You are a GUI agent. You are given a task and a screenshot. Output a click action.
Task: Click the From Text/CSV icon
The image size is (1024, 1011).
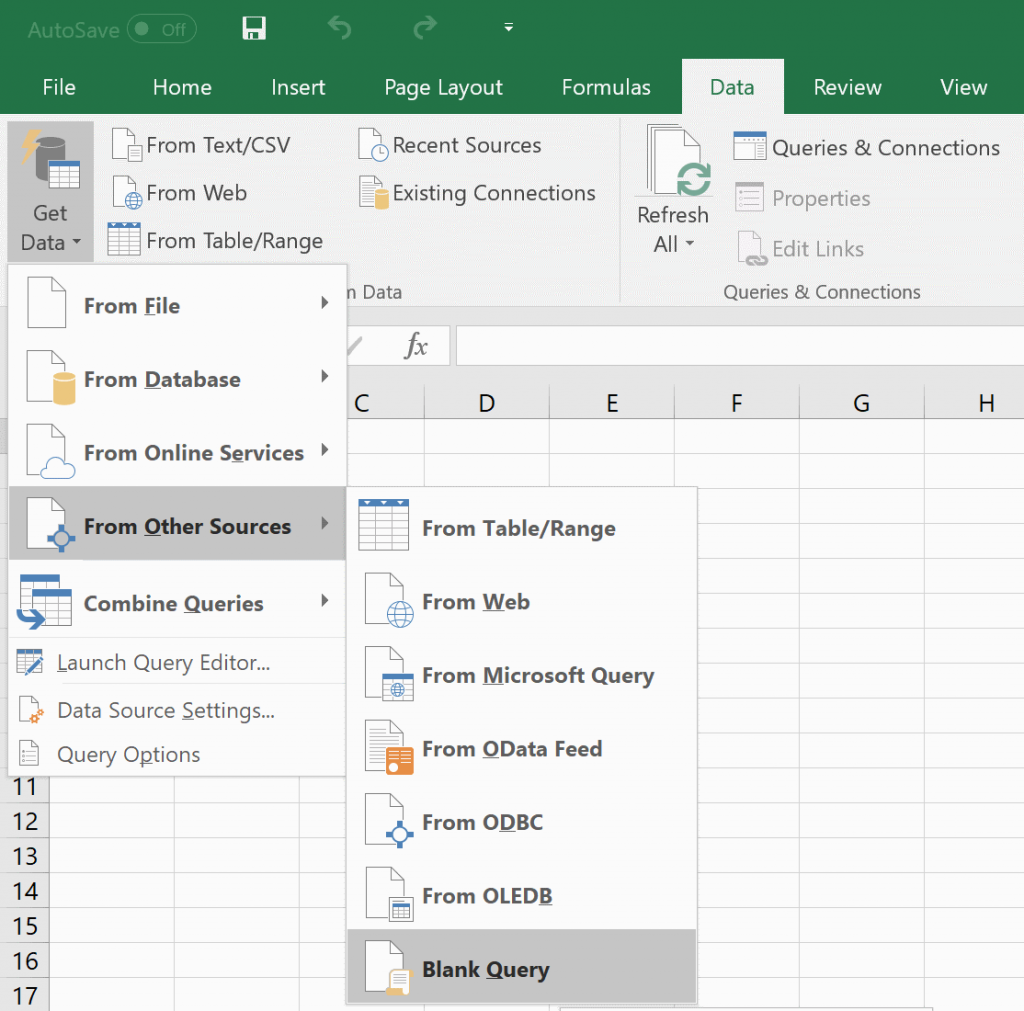(x=127, y=145)
